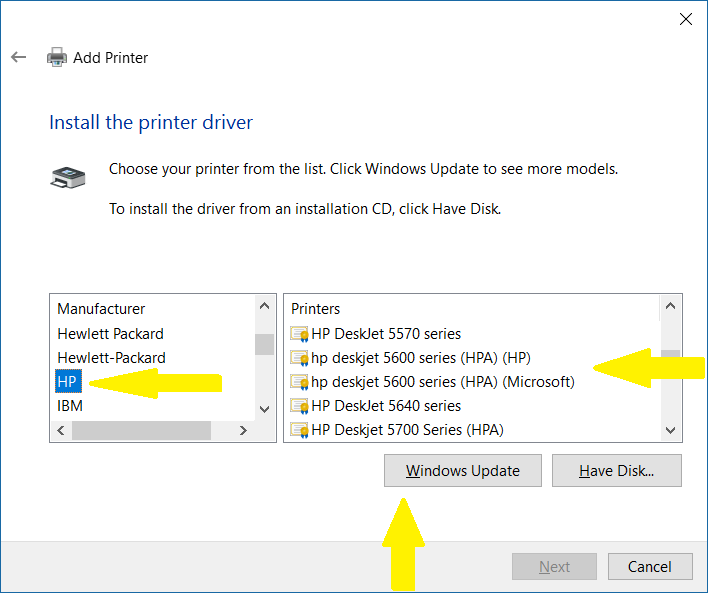Select HP DeskJet 5640 series printer
This screenshot has width=708, height=593.
click(x=386, y=406)
